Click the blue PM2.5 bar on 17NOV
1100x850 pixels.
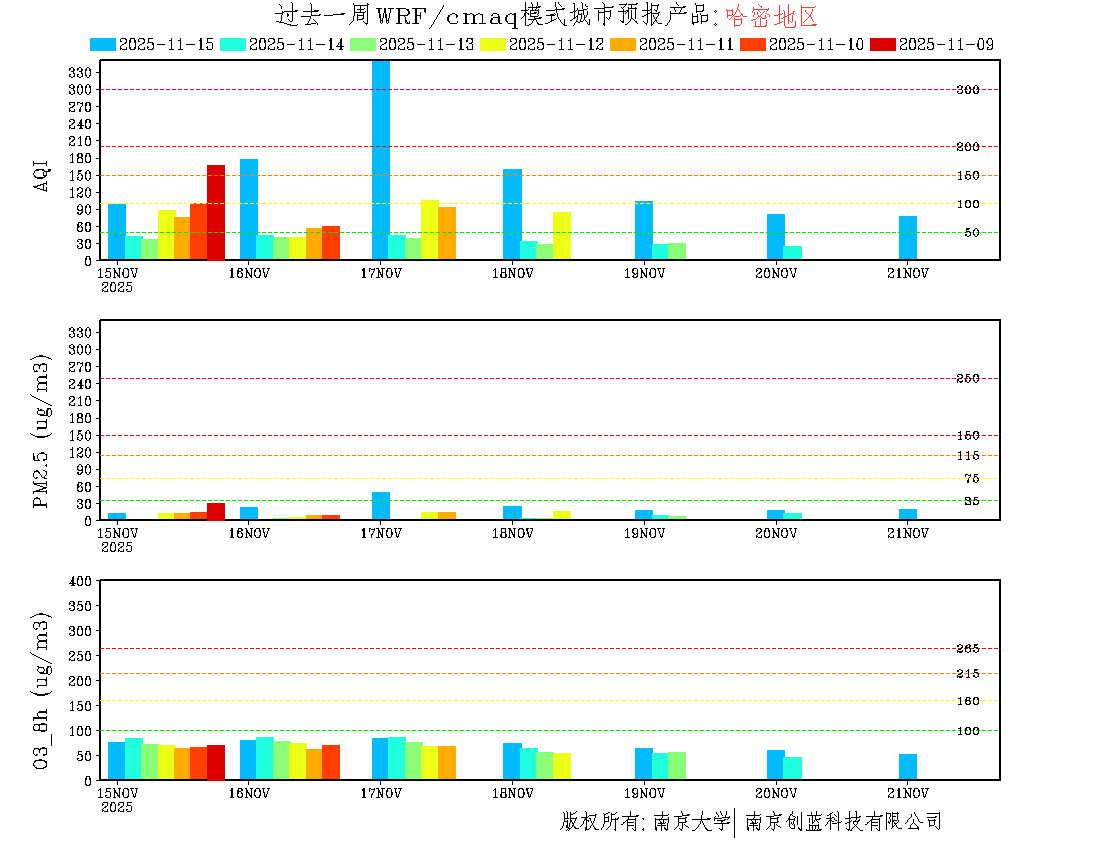click(x=381, y=506)
